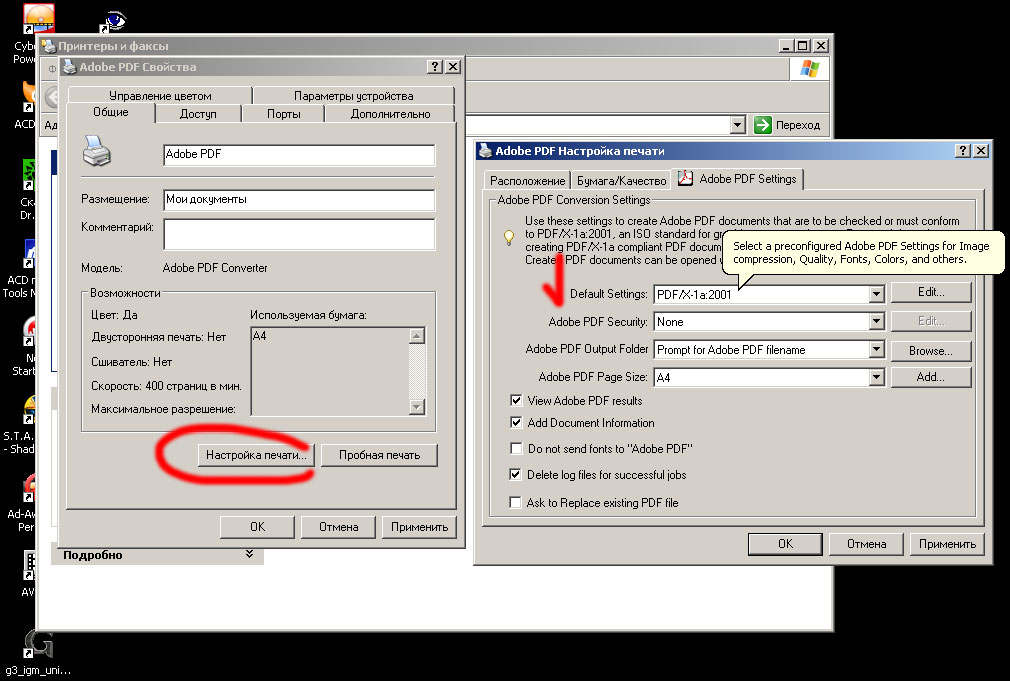The image size is (1010, 681).
Task: Click the Комментарий text field
Action: pos(299,234)
